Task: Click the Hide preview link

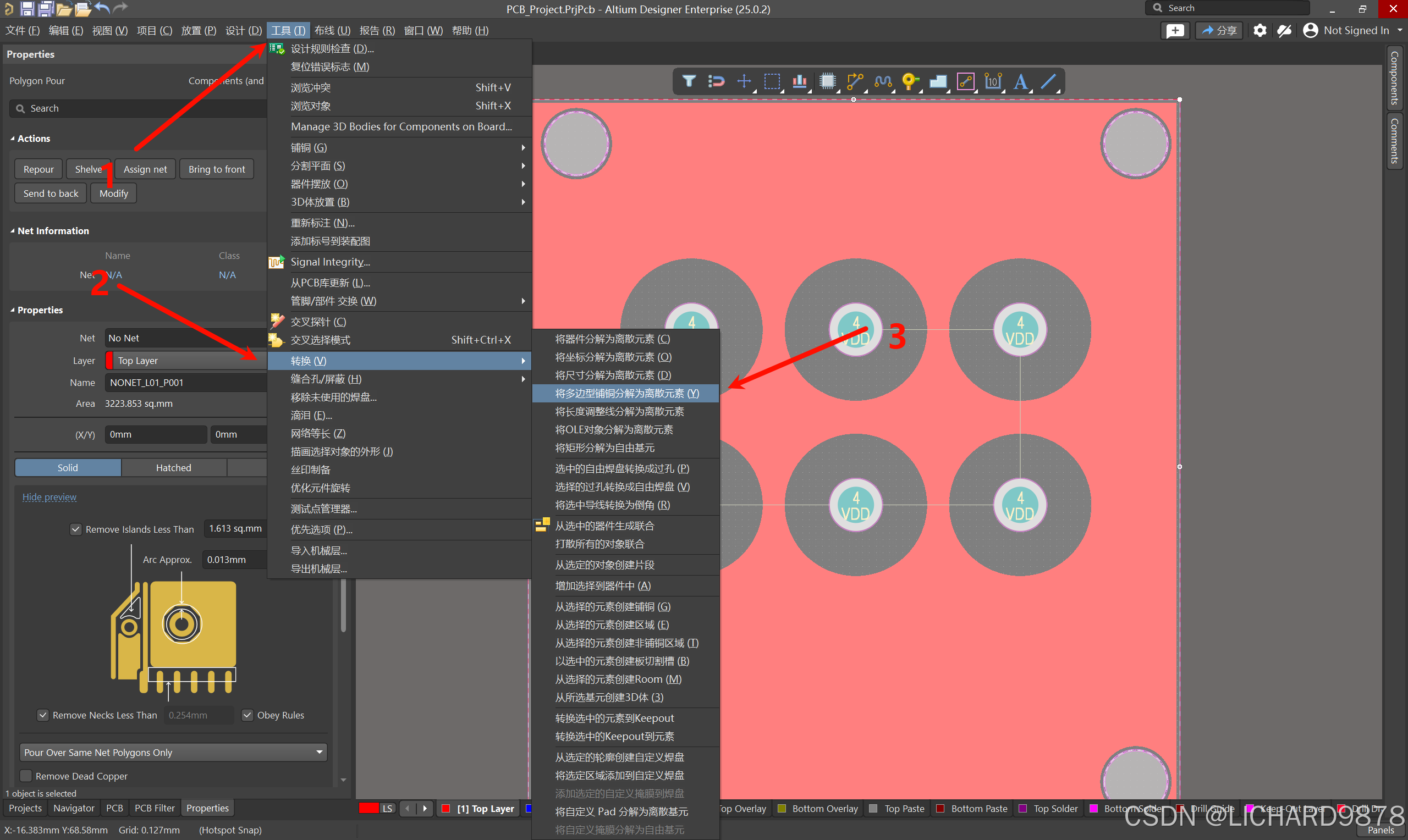Action: (50, 497)
